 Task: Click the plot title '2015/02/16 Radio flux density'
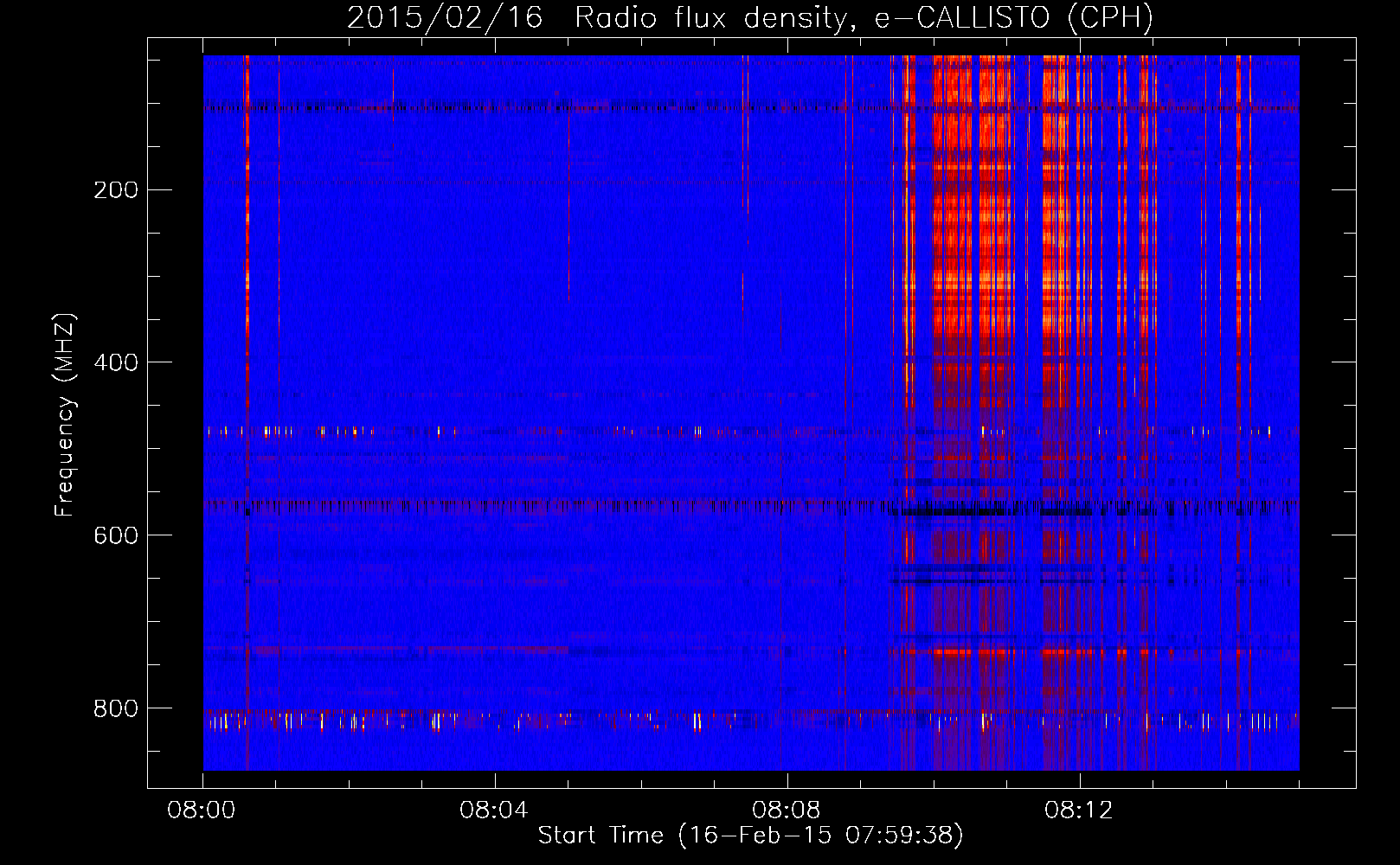(749, 18)
